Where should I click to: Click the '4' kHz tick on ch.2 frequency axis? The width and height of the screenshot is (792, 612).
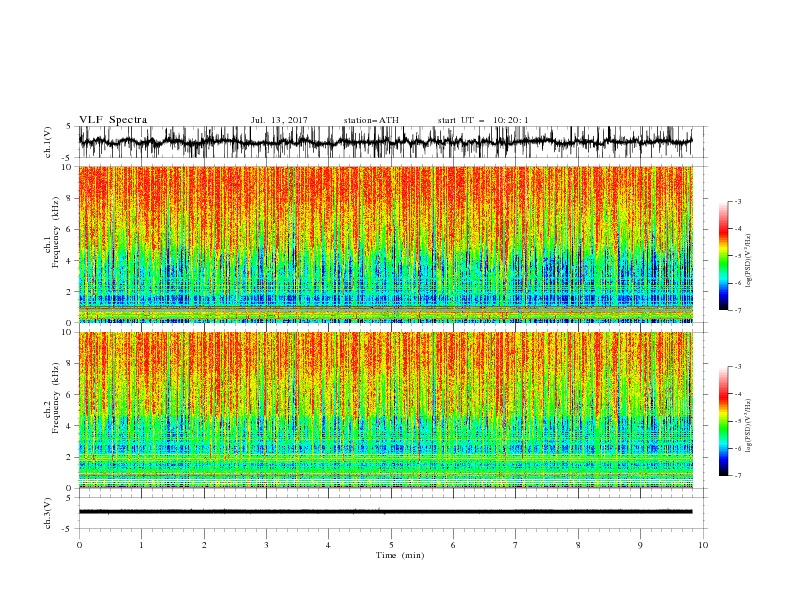[x=70, y=426]
